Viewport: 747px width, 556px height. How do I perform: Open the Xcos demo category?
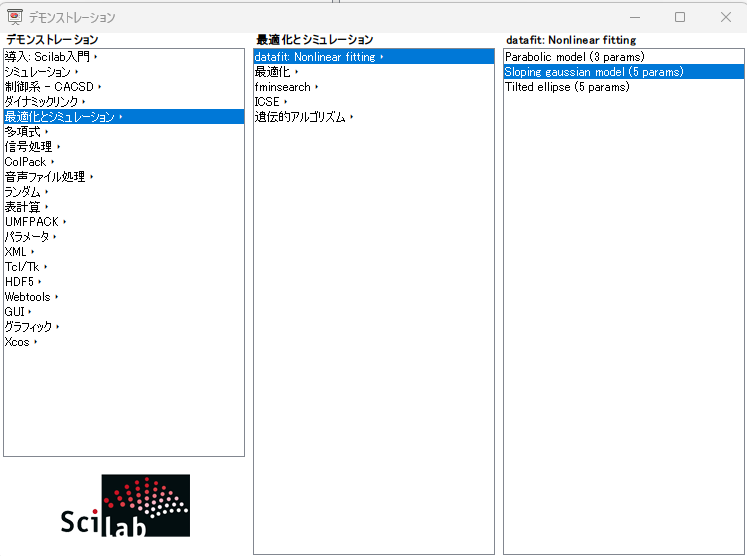click(x=17, y=342)
